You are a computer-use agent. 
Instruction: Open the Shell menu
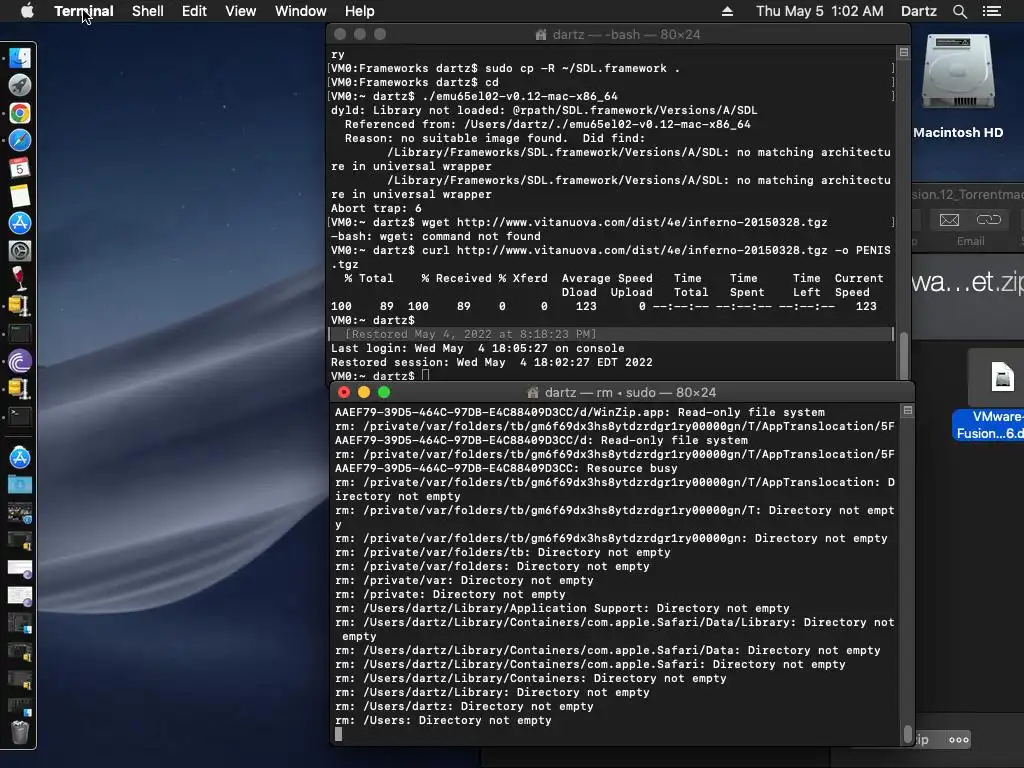tap(148, 11)
